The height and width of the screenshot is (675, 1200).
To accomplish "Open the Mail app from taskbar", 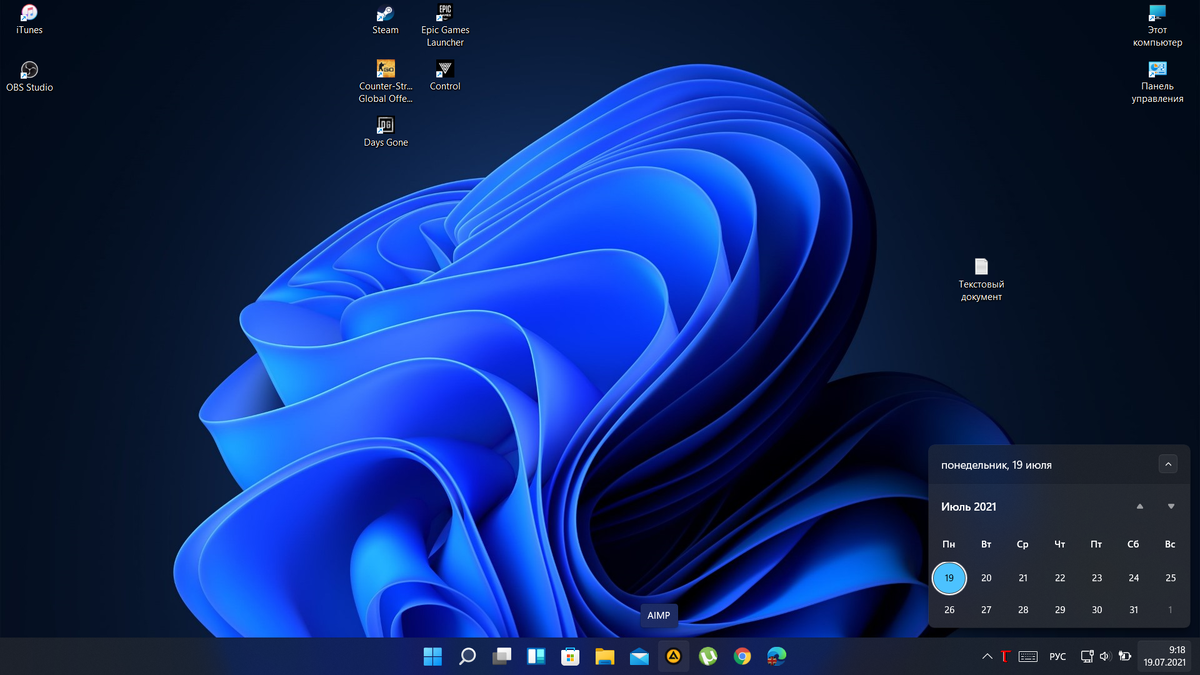I will (639, 657).
